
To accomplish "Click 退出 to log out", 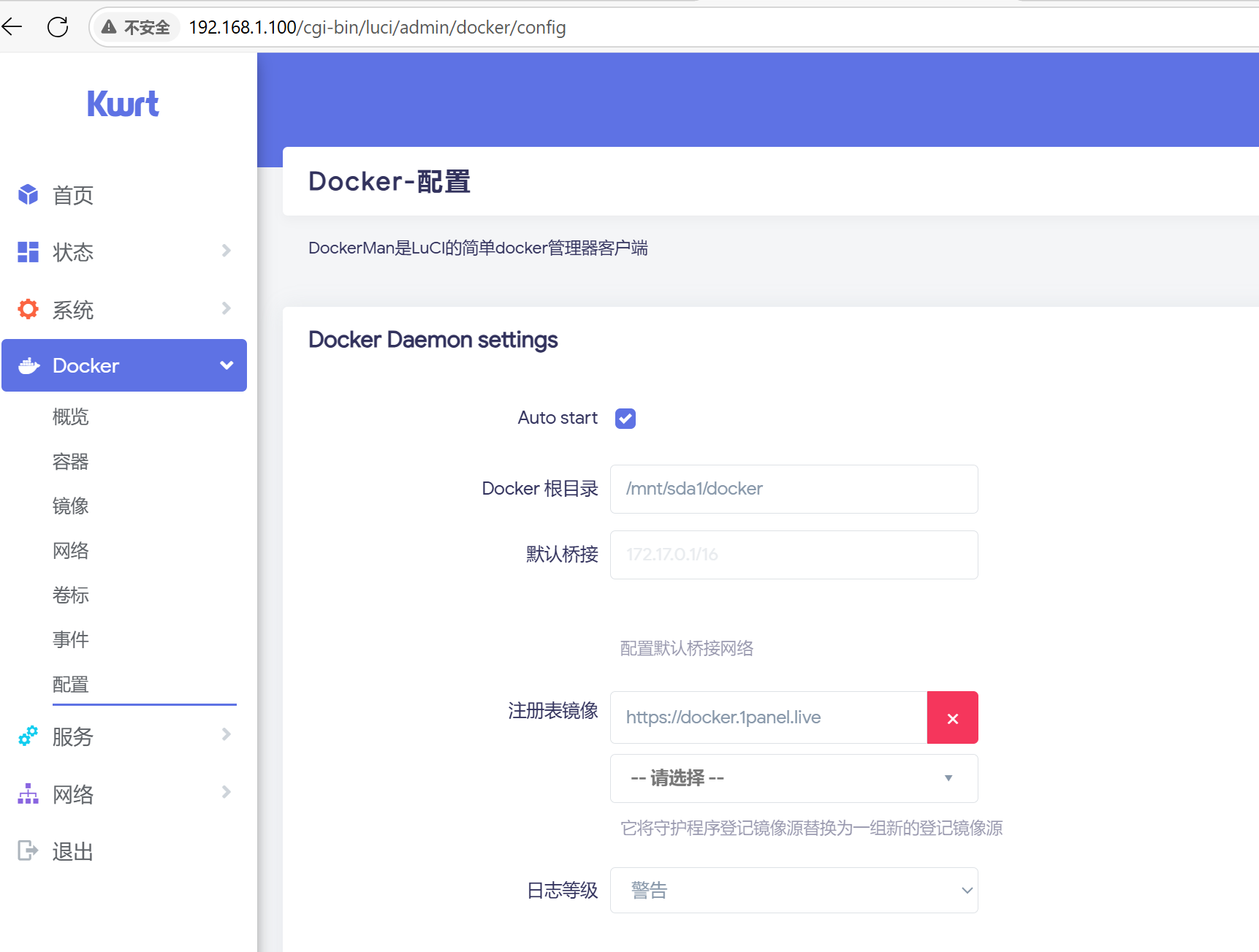I will click(x=72, y=850).
